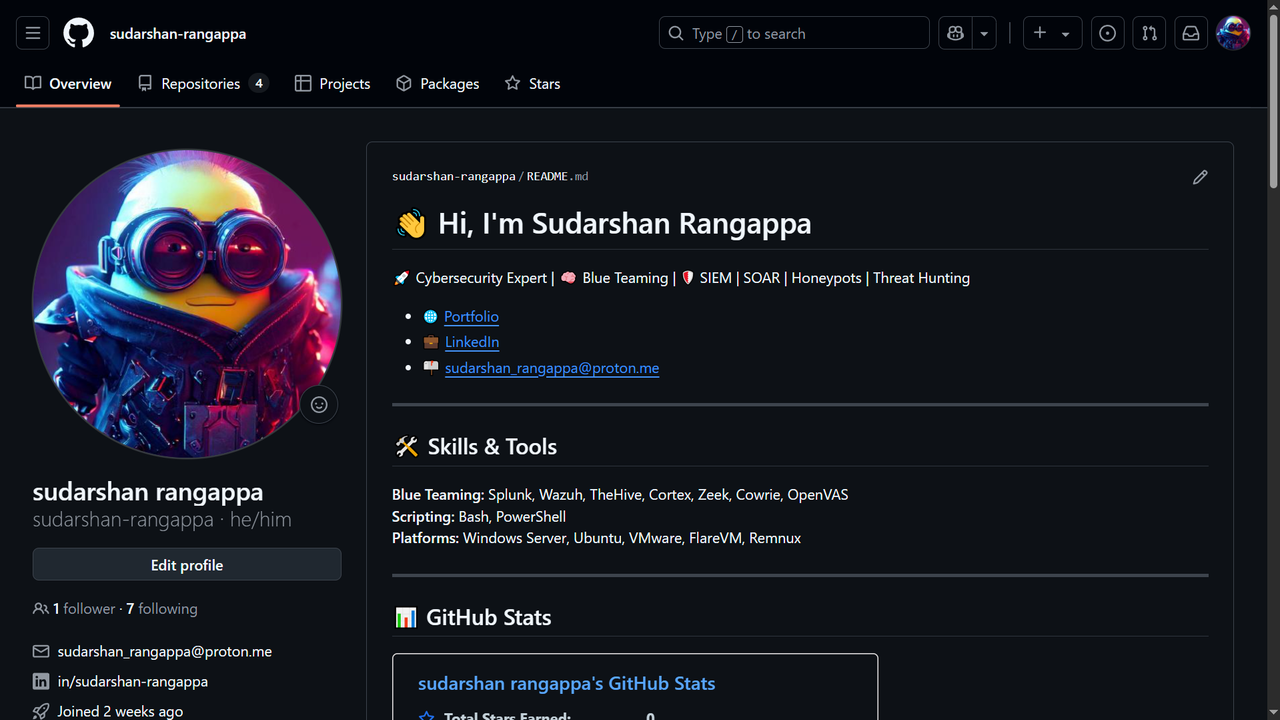Click the README email address link
1280x720 pixels.
pyautogui.click(x=552, y=368)
